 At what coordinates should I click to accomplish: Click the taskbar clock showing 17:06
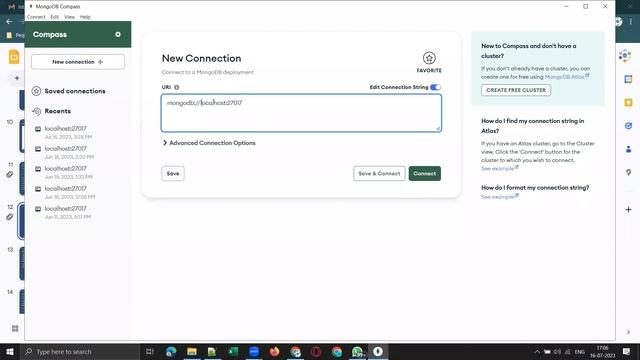pos(602,351)
